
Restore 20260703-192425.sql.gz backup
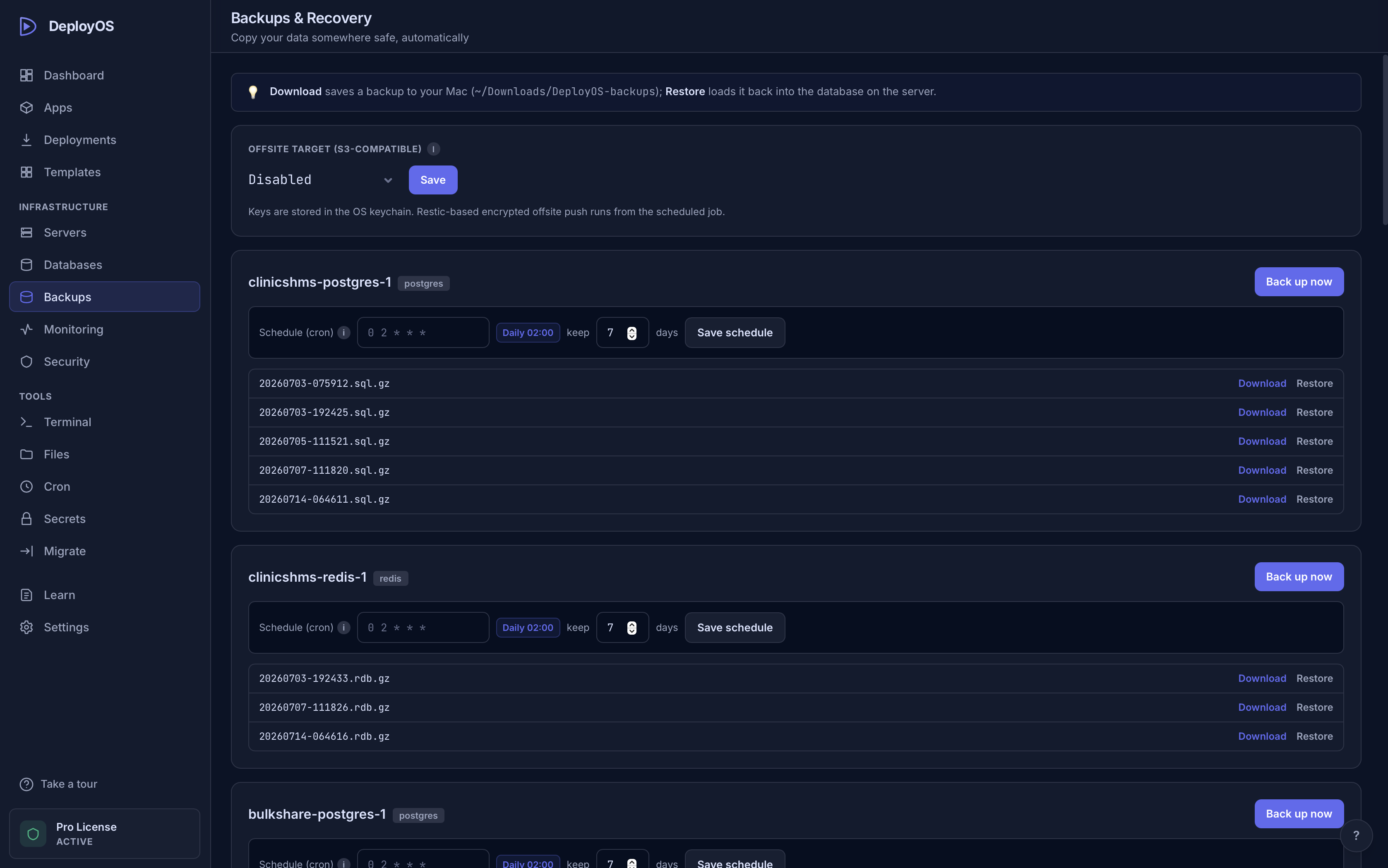point(1314,412)
